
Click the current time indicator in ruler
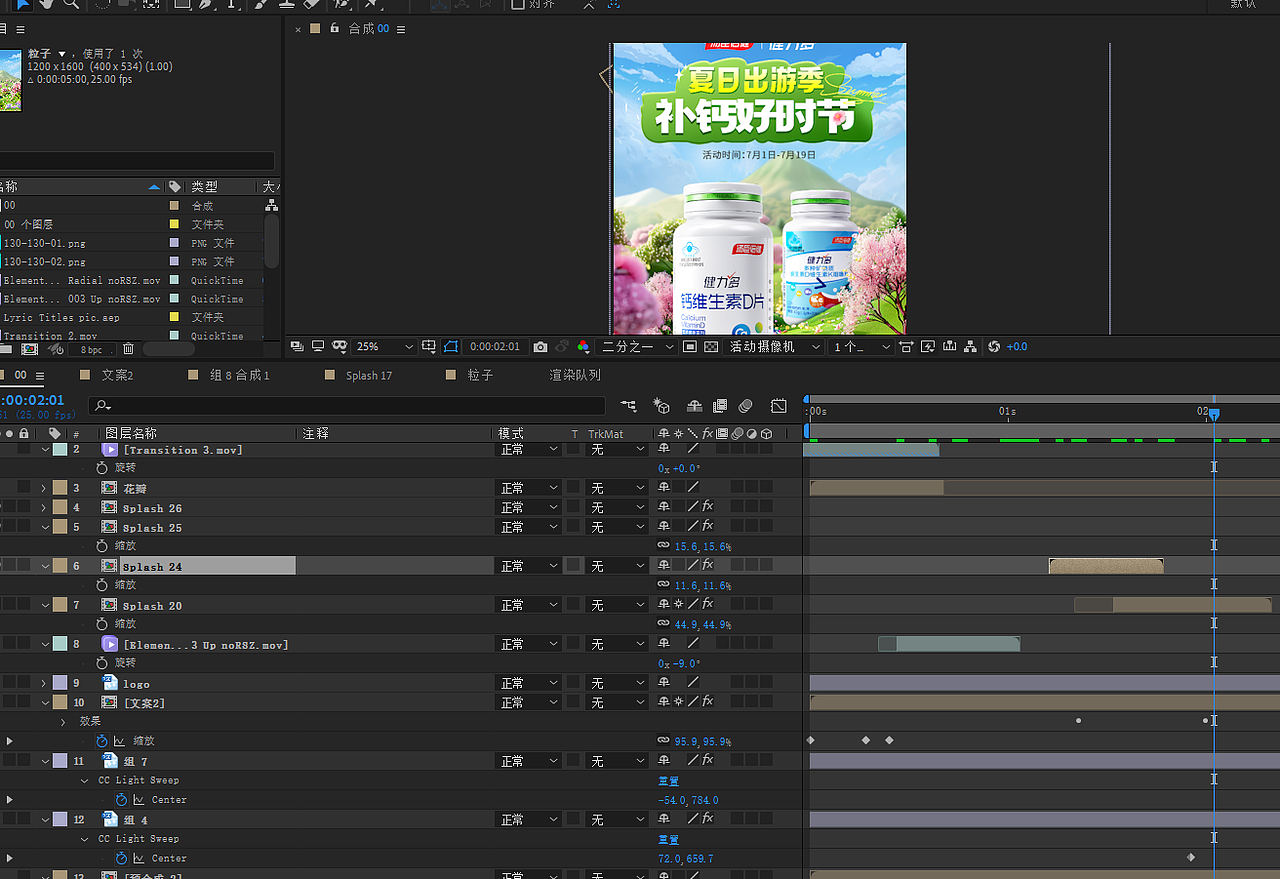coord(1214,412)
